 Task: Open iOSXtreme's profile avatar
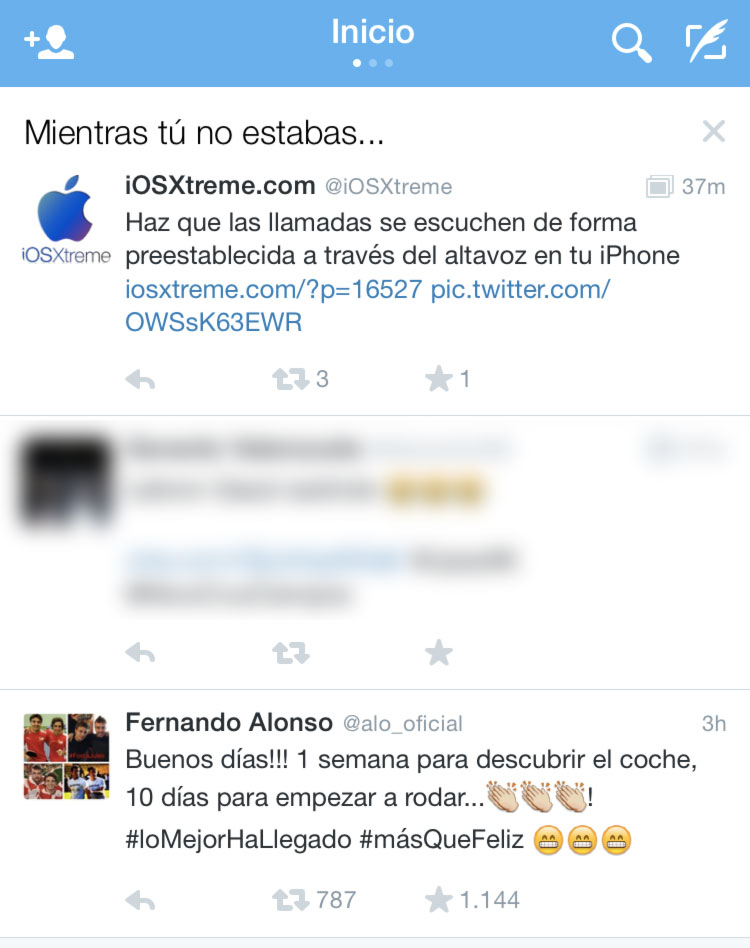coord(66,219)
